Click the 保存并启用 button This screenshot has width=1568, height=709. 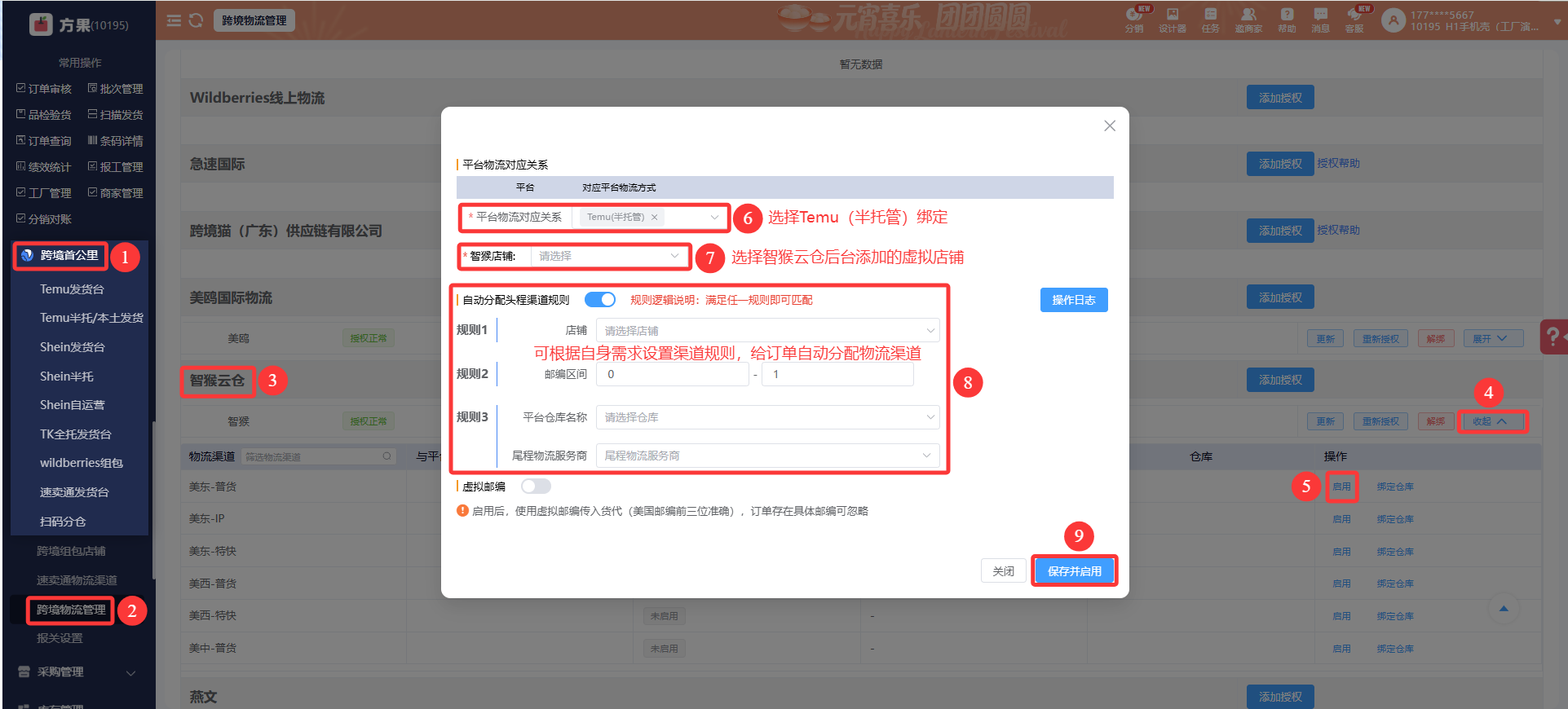coord(1074,571)
